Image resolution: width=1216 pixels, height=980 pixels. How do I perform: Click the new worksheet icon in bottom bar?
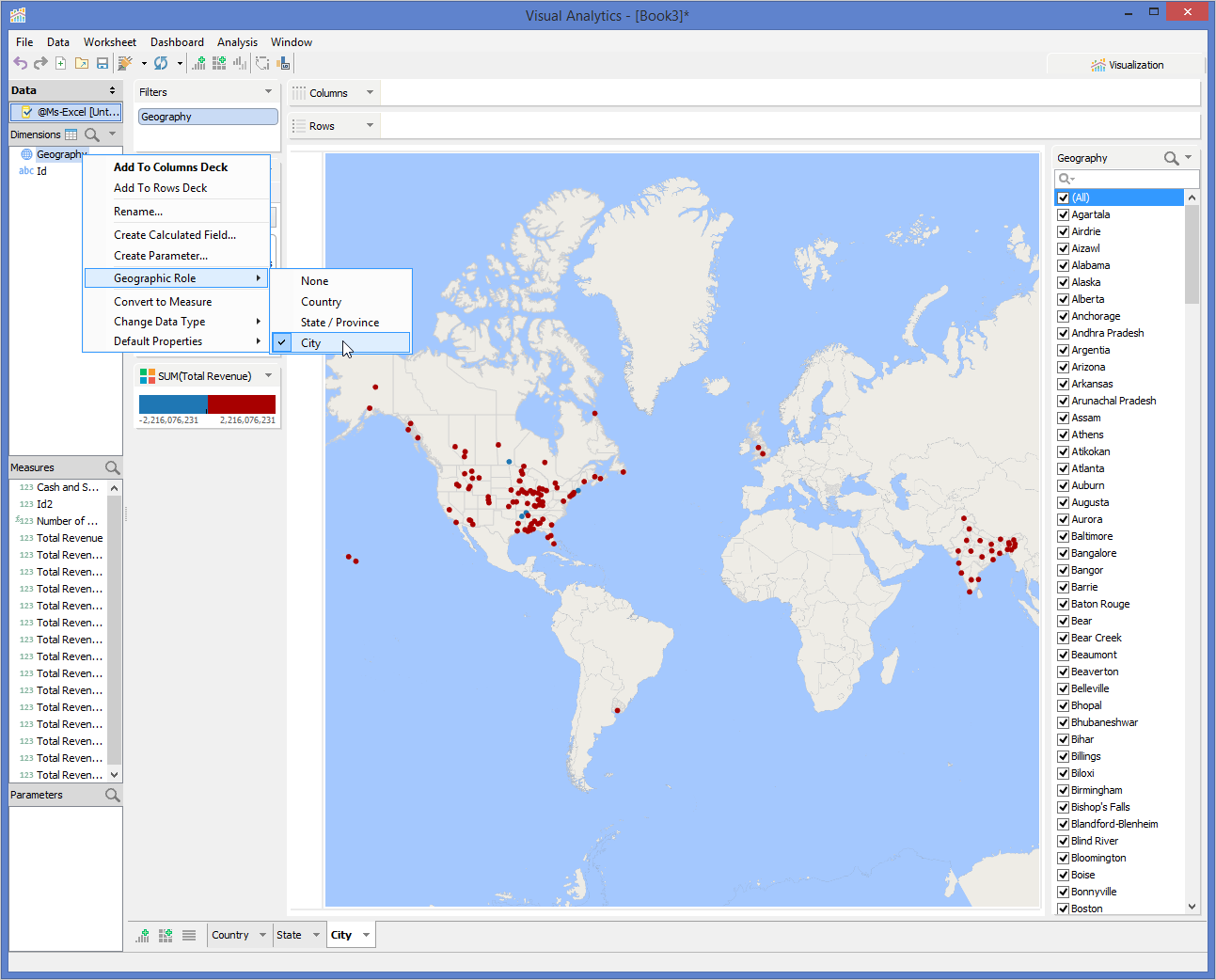pyautogui.click(x=143, y=935)
